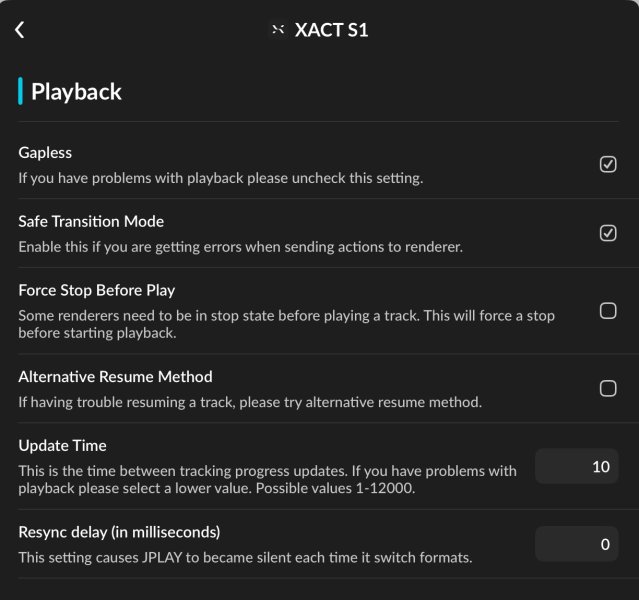Click the Gapless setting label
The image size is (639, 600).
coord(45,153)
